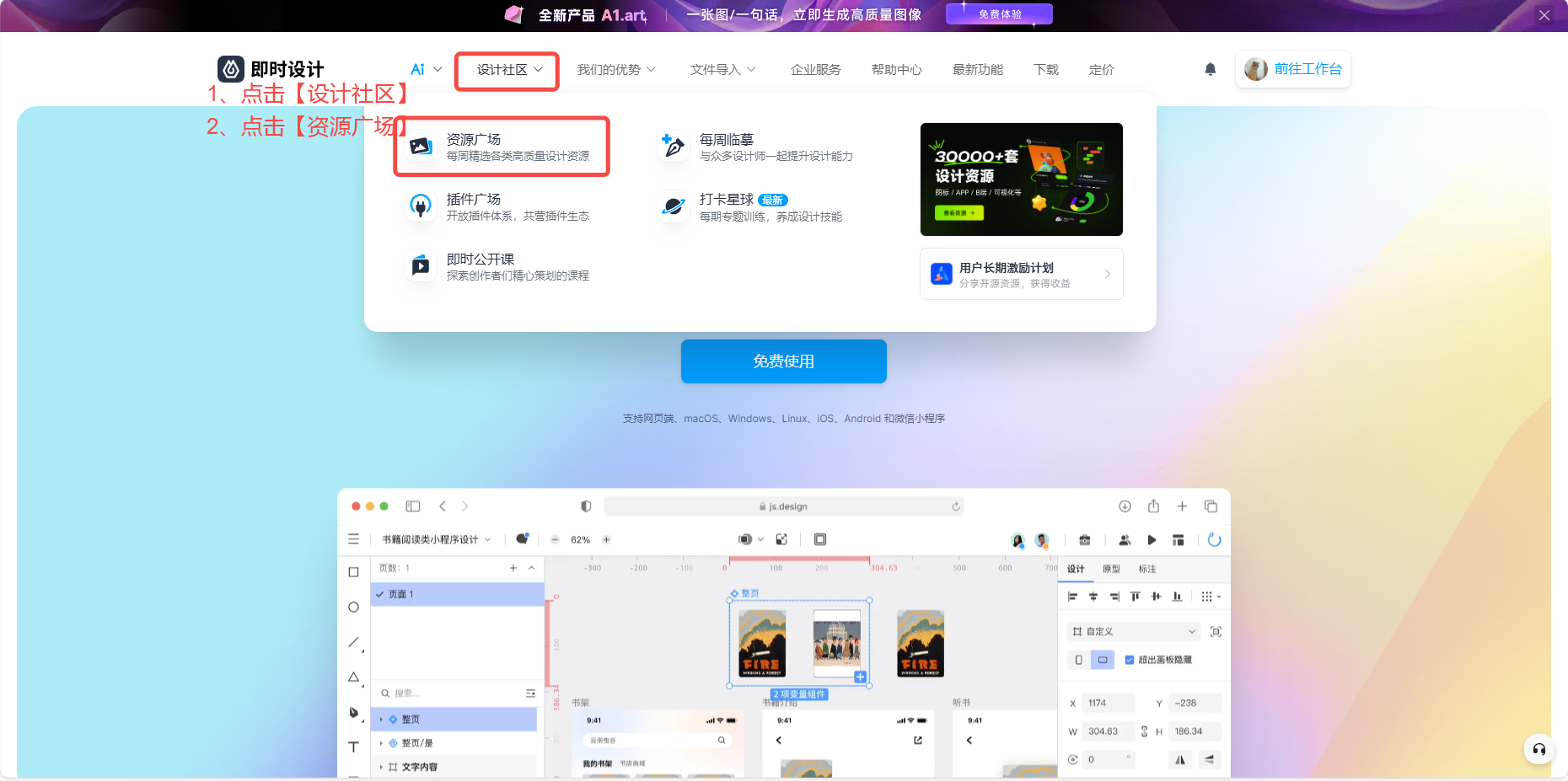The height and width of the screenshot is (781, 1568).
Task: Click the notification bell icon
Action: click(x=1210, y=69)
